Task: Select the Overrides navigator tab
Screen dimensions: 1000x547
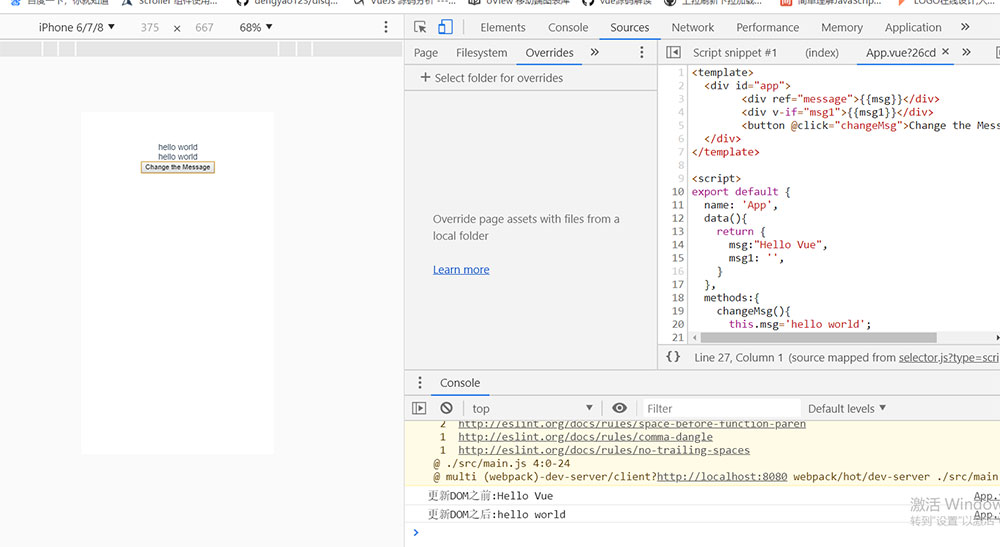Action: pyautogui.click(x=549, y=53)
